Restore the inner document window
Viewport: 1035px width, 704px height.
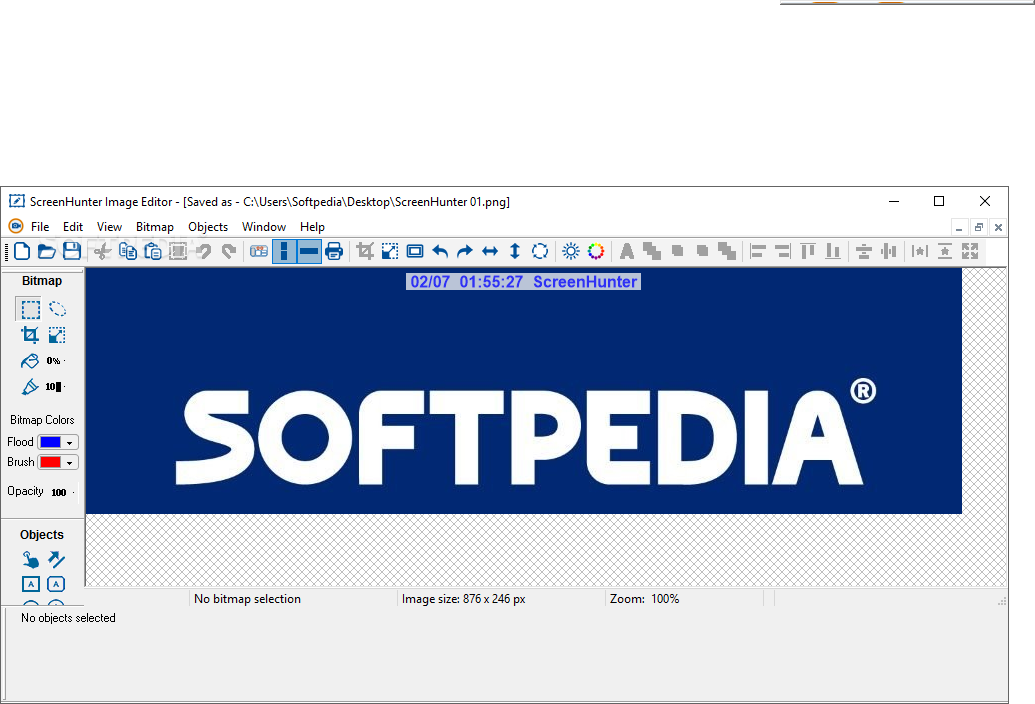coord(979,228)
